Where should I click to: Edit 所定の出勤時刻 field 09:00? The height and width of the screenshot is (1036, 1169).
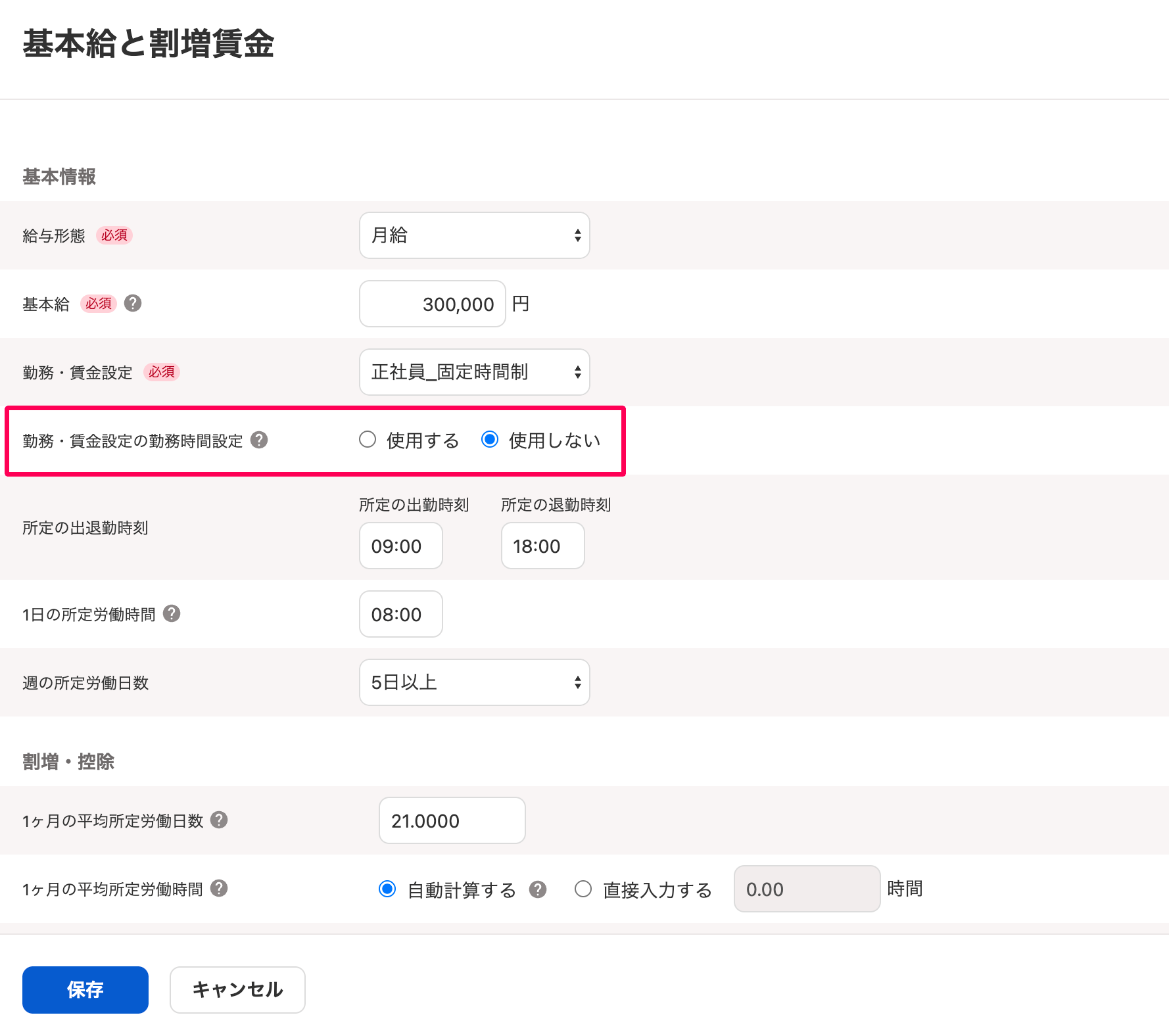tap(401, 546)
